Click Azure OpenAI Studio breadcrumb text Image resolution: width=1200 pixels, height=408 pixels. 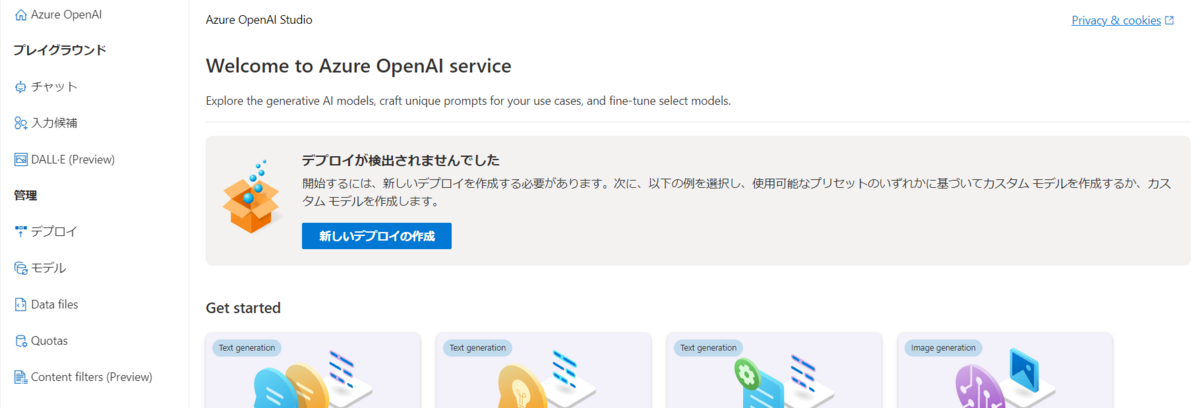259,20
